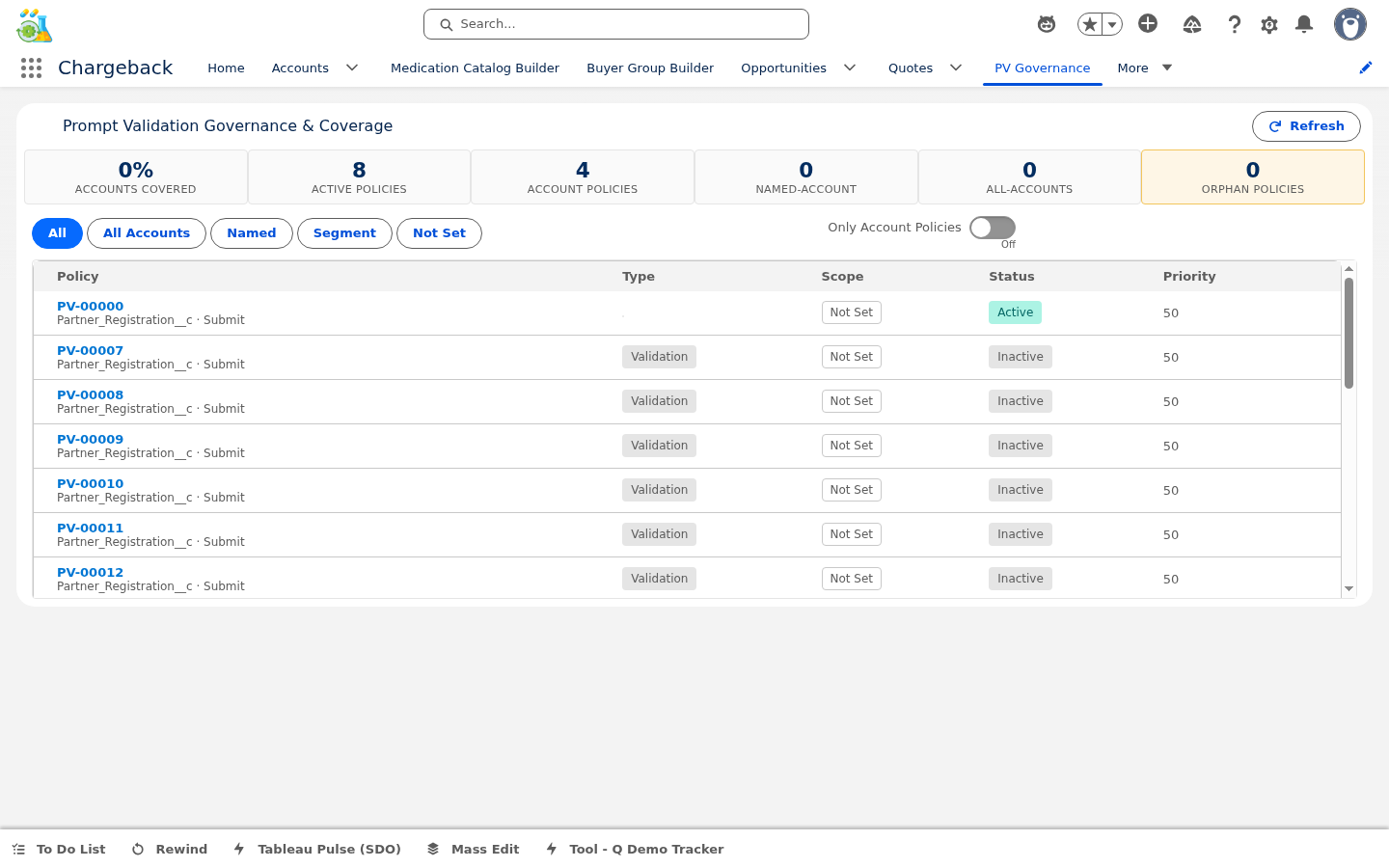Click the search magnifier icon

pos(447,24)
